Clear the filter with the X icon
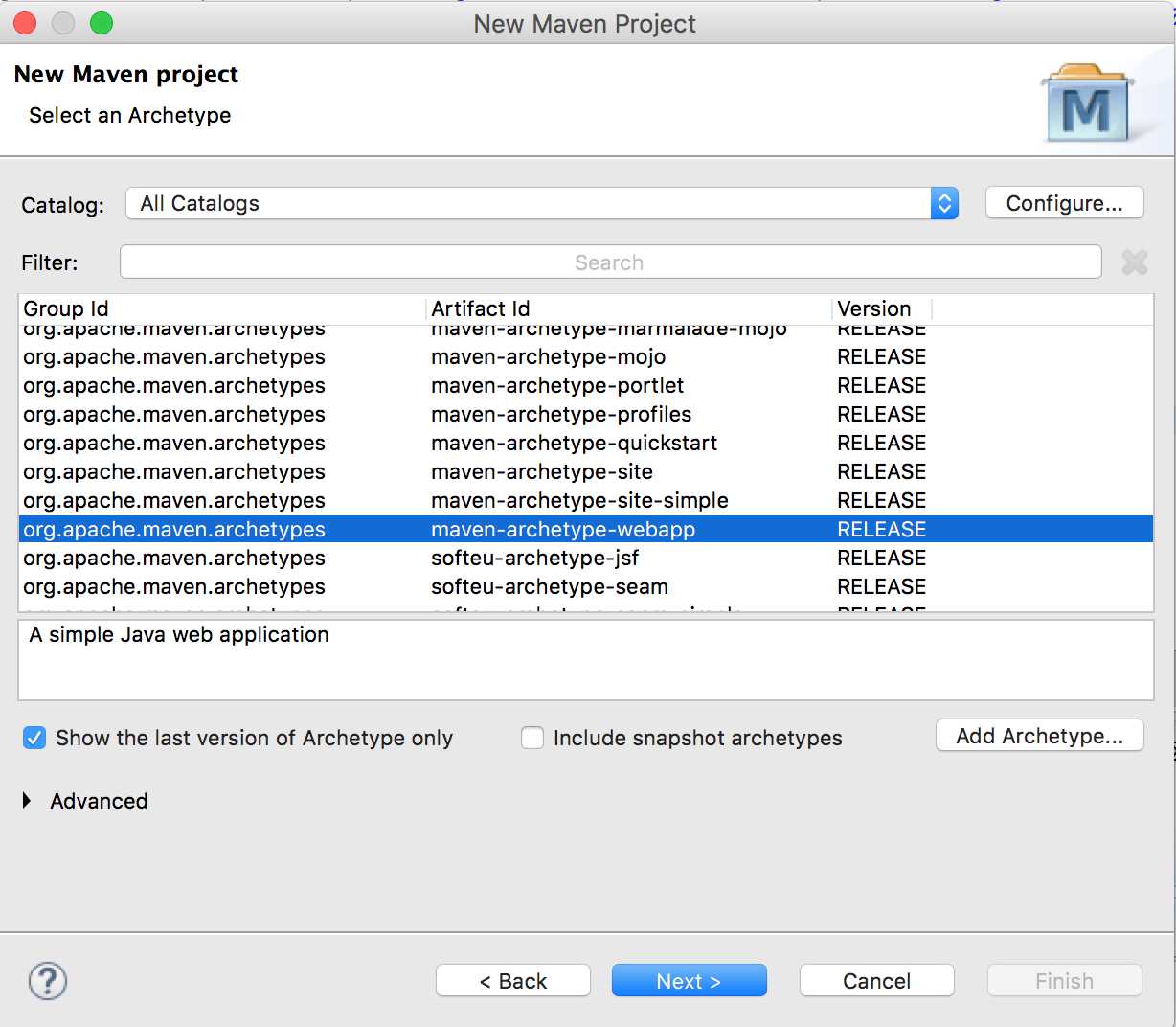The image size is (1176, 1027). pyautogui.click(x=1135, y=262)
